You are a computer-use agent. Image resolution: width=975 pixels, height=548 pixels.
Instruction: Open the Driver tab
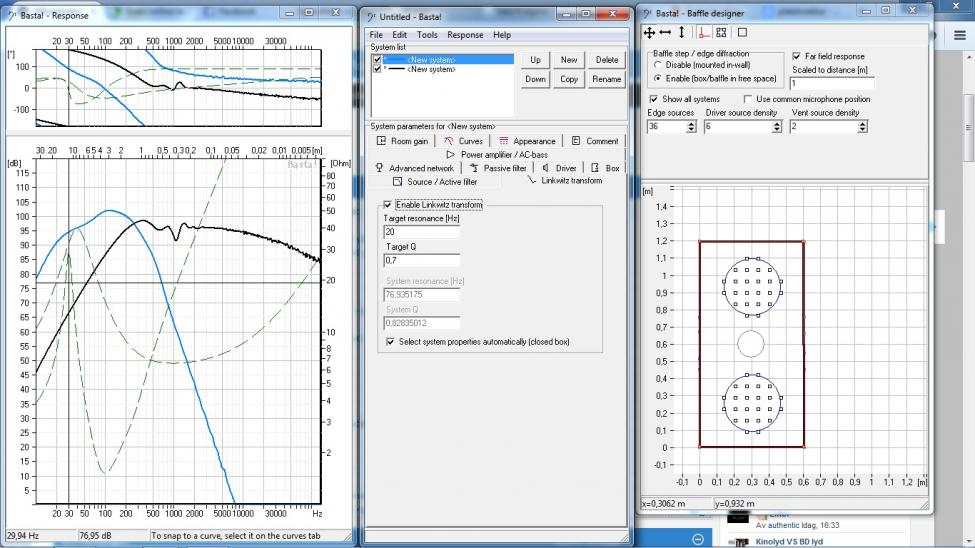(x=559, y=168)
